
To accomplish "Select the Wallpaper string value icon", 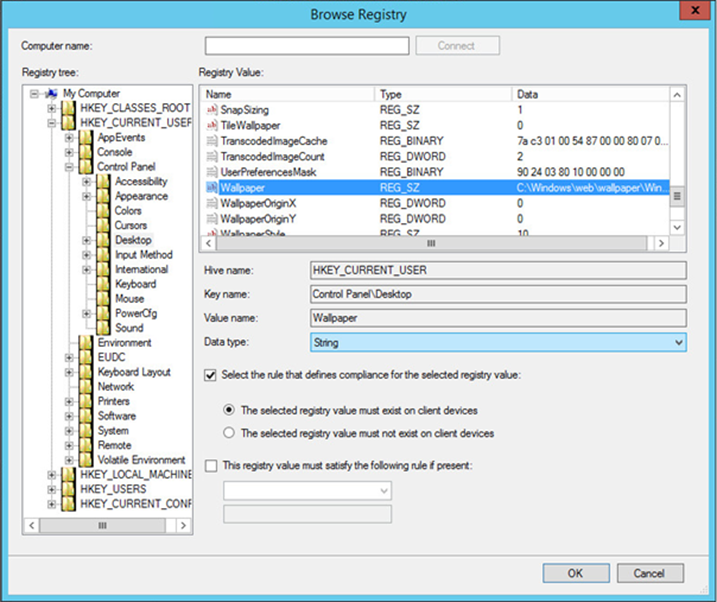I will click(x=211, y=187).
